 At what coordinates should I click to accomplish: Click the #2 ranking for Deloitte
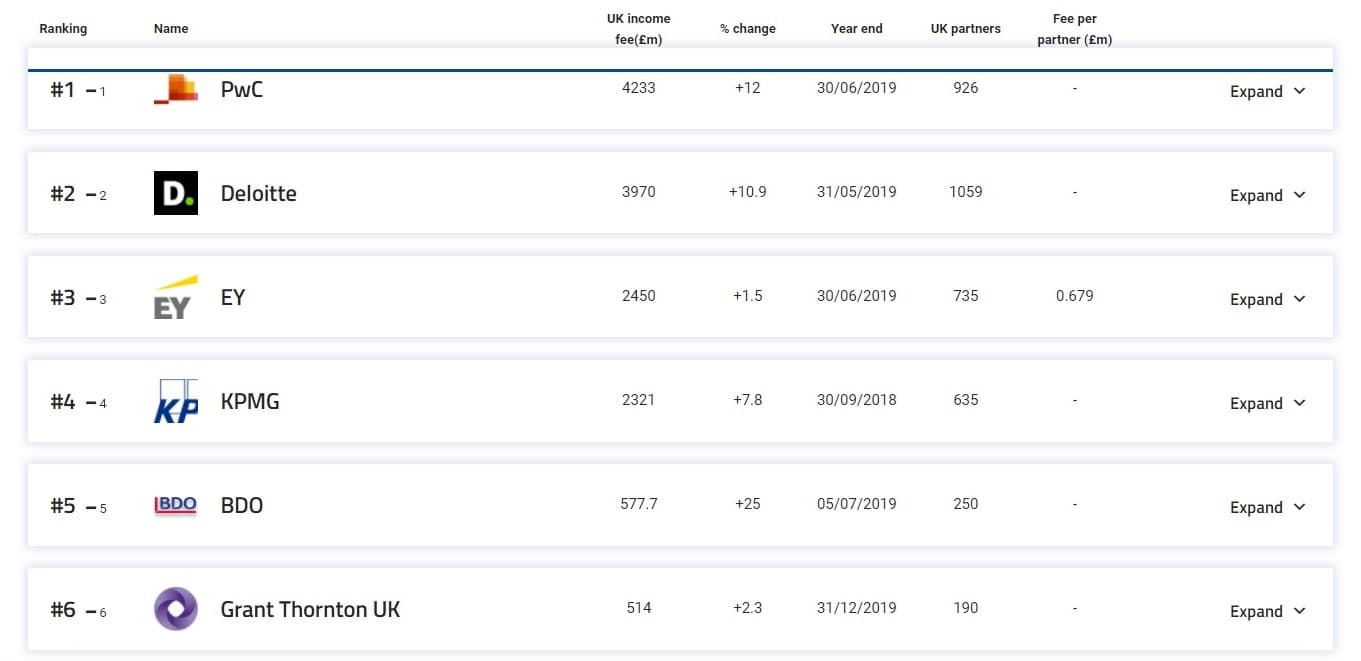coord(63,193)
